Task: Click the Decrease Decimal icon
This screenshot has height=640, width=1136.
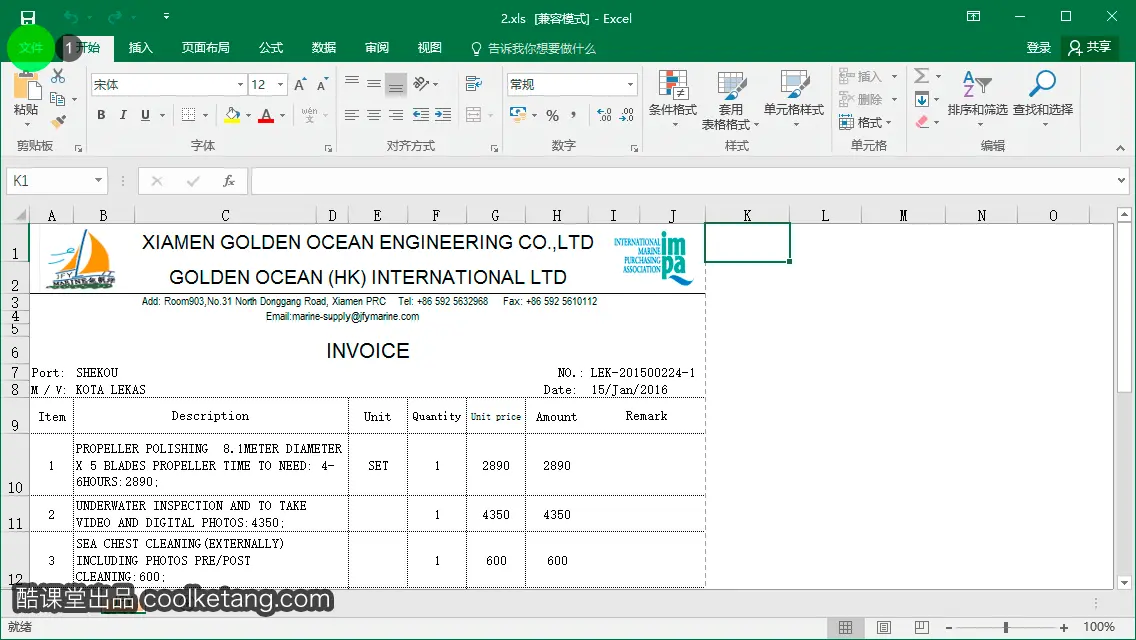Action: click(627, 115)
